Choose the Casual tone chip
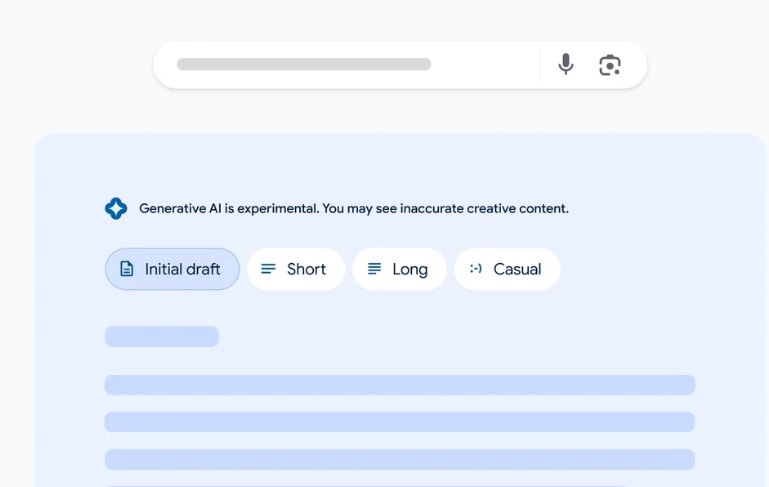The width and height of the screenshot is (769, 487). (507, 269)
